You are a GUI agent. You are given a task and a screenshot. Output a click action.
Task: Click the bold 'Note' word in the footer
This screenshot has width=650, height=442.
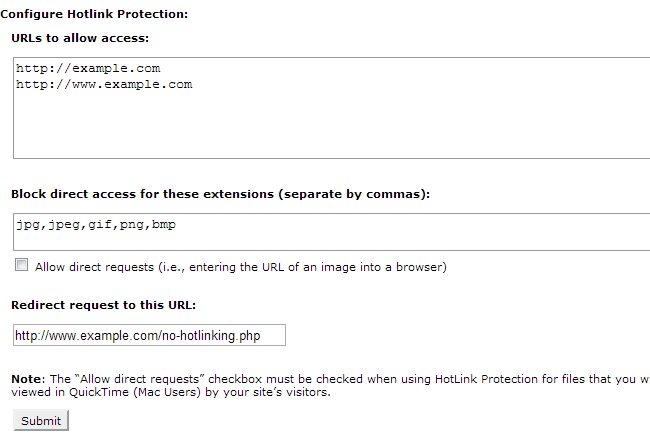point(27,379)
